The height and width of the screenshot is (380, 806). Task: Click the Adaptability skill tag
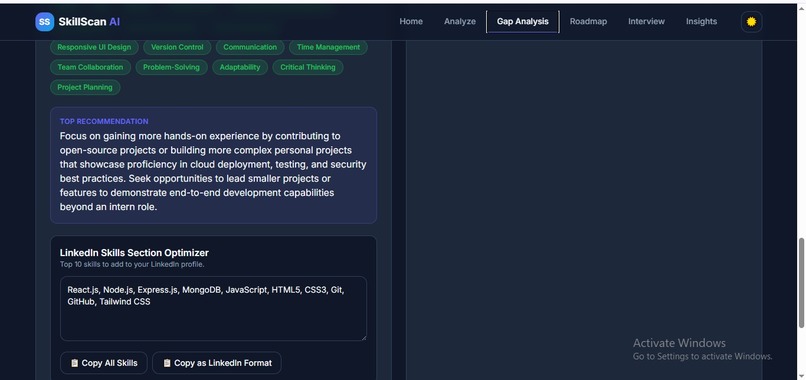[x=240, y=67]
